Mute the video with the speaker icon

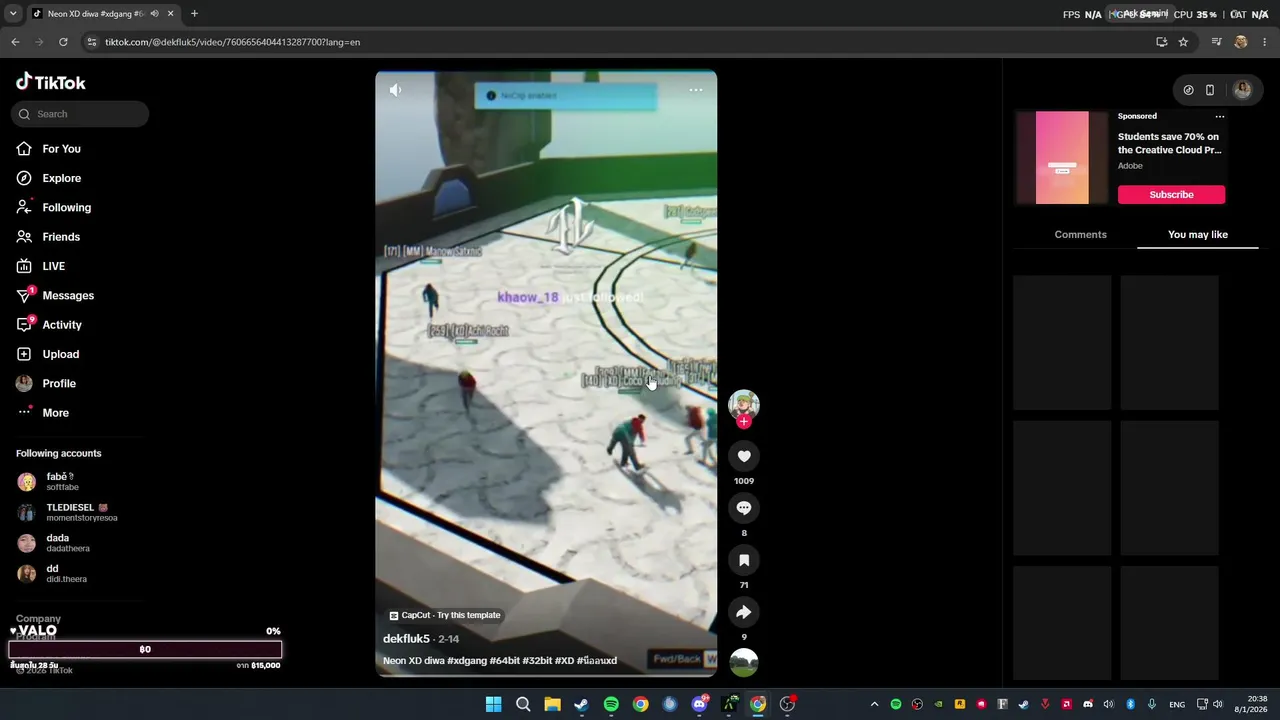tap(396, 90)
